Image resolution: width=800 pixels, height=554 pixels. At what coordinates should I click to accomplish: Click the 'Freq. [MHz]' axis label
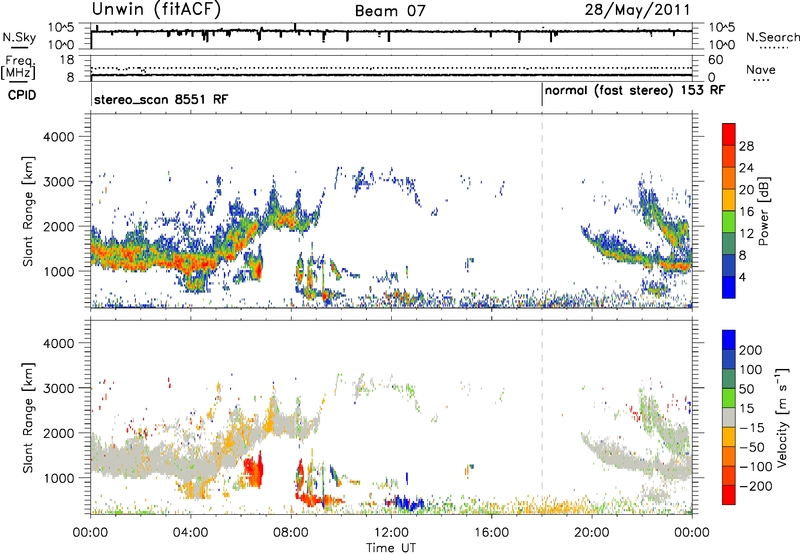(19, 67)
